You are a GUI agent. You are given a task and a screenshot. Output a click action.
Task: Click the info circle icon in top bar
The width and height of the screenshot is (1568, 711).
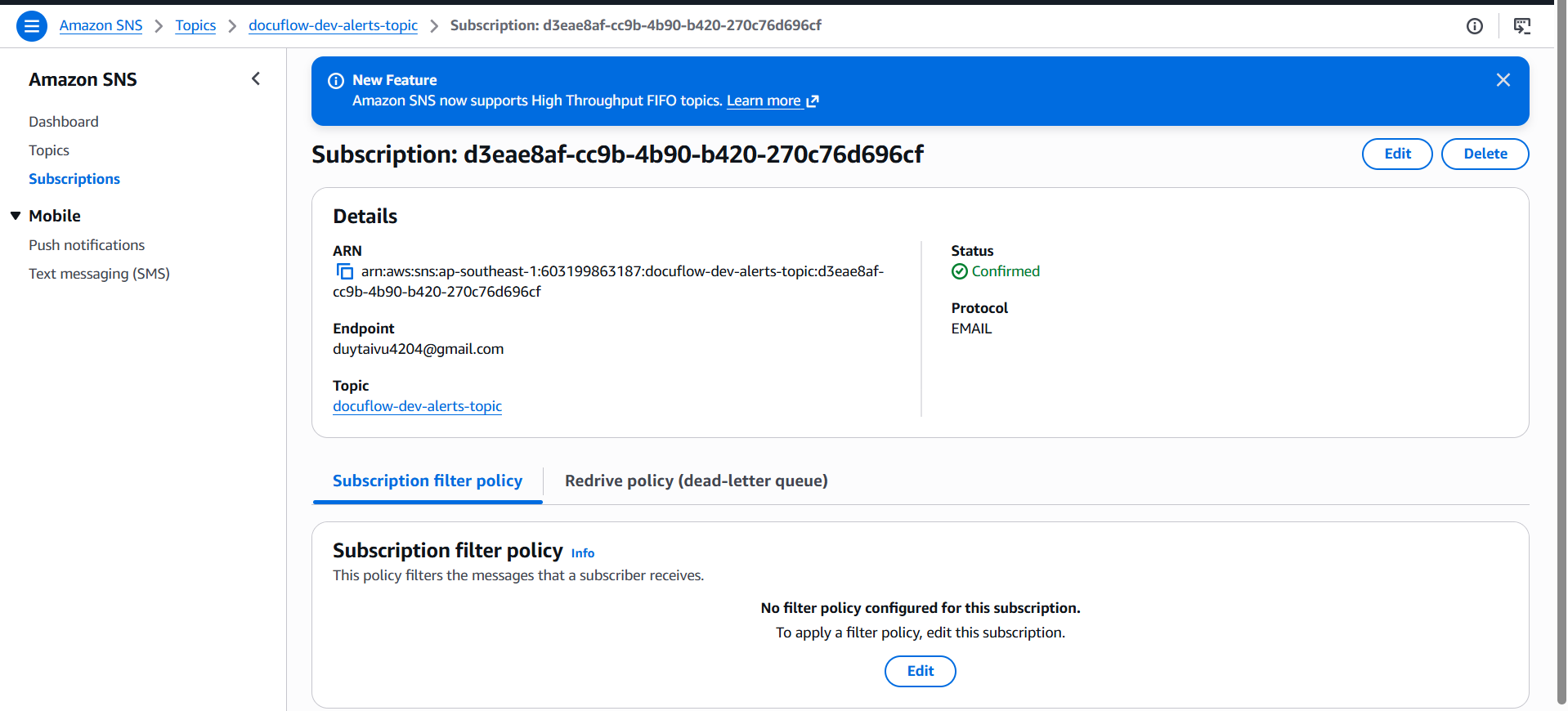coord(1474,26)
